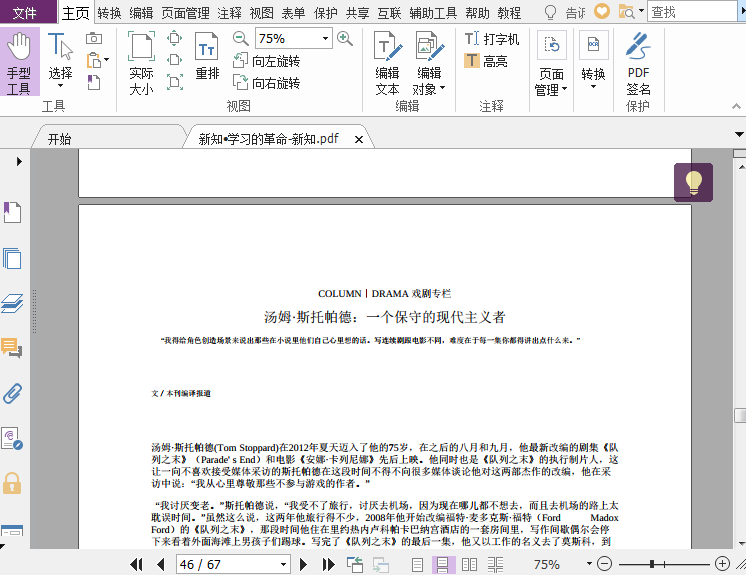Screen dimensions: 746x575
Task: Close the 新知•学习的革命-新知.pdf tab
Action: coord(359,139)
